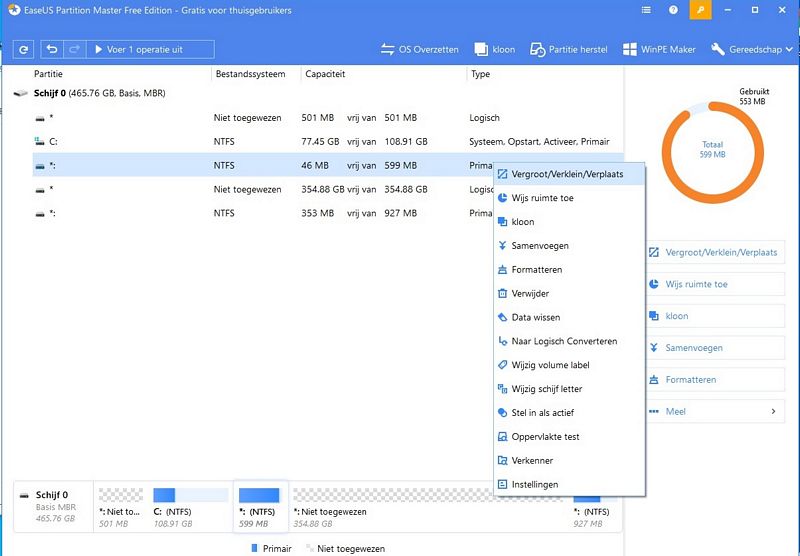Undo the last operation
This screenshot has height=556, width=800.
pyautogui.click(x=52, y=49)
